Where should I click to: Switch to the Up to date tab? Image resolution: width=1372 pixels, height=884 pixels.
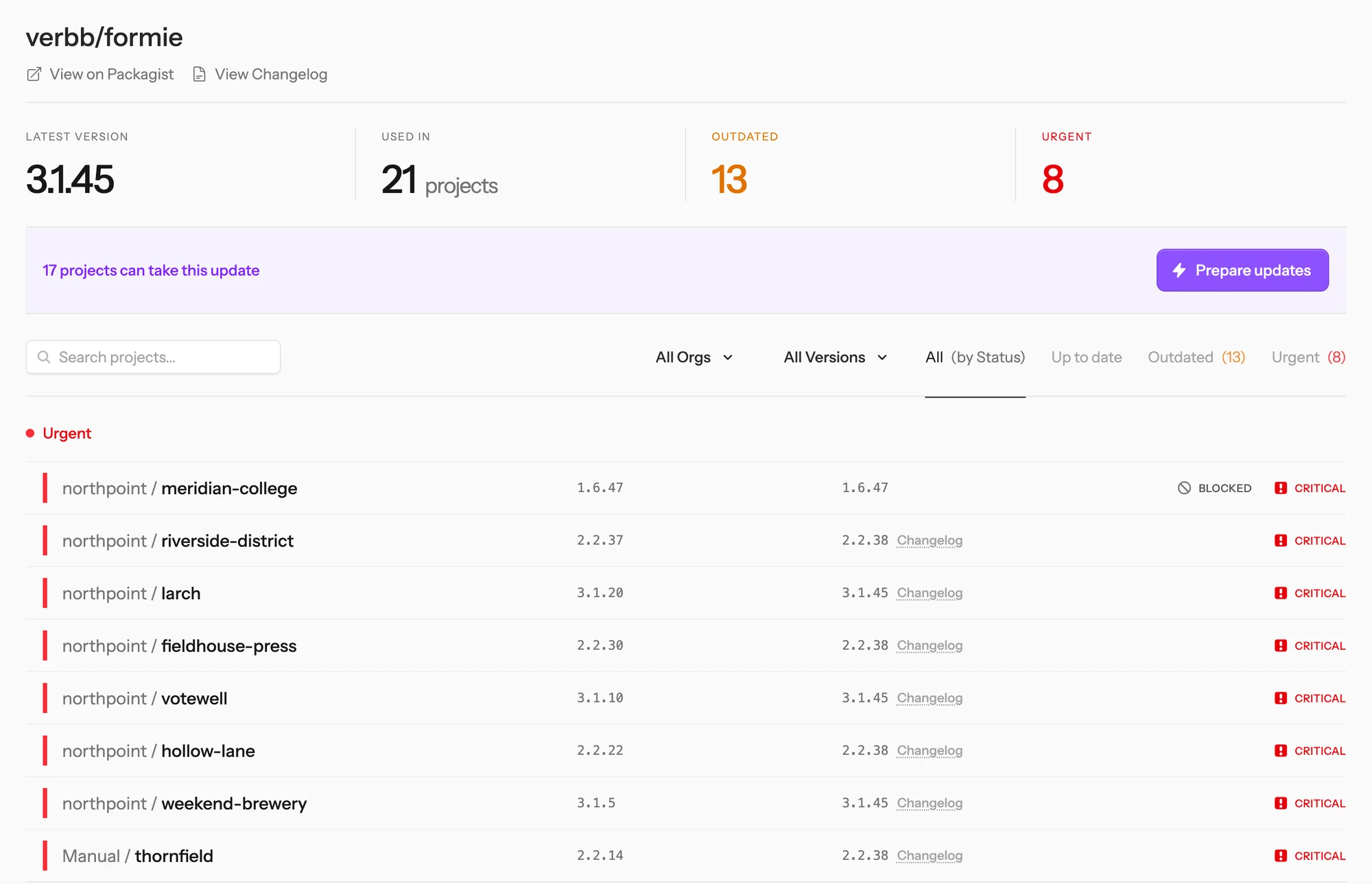coord(1087,357)
